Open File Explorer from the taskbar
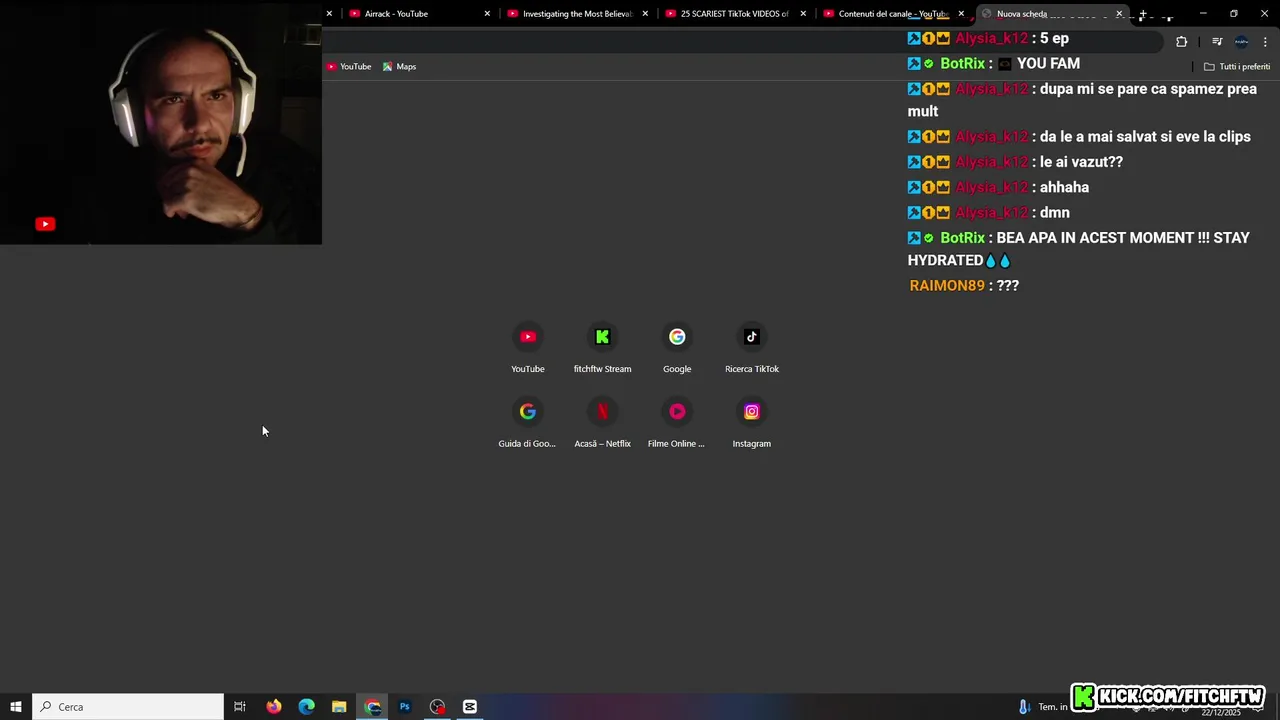This screenshot has width=1280, height=720. pos(339,707)
